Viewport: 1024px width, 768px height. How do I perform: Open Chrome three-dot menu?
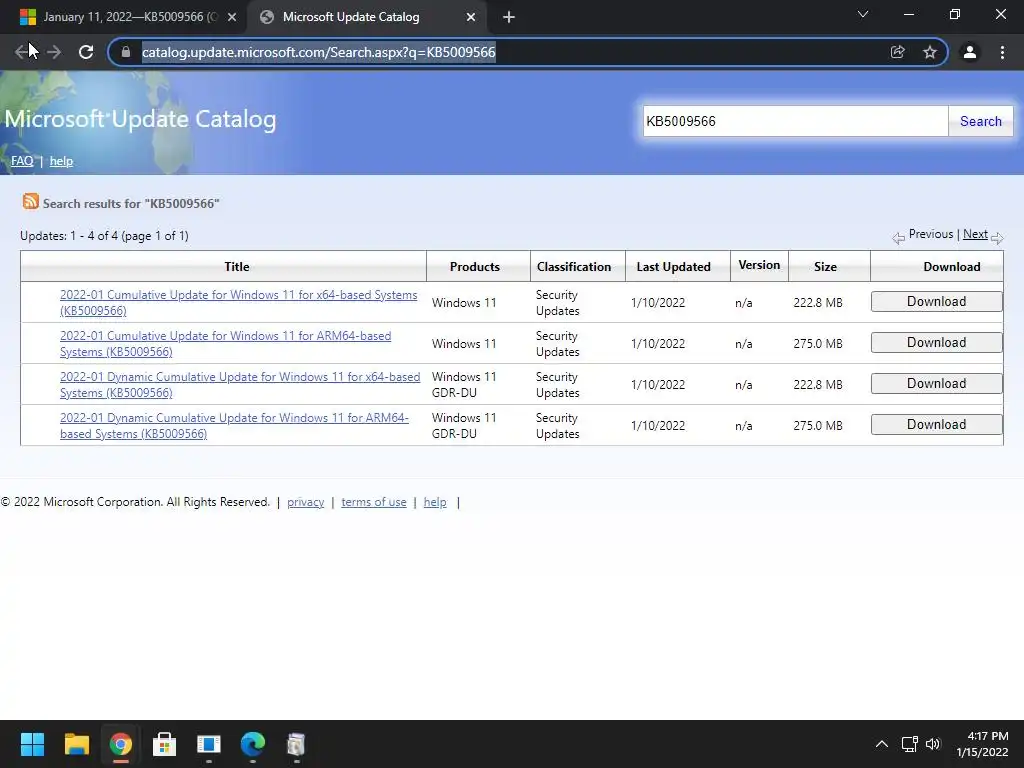(1002, 52)
